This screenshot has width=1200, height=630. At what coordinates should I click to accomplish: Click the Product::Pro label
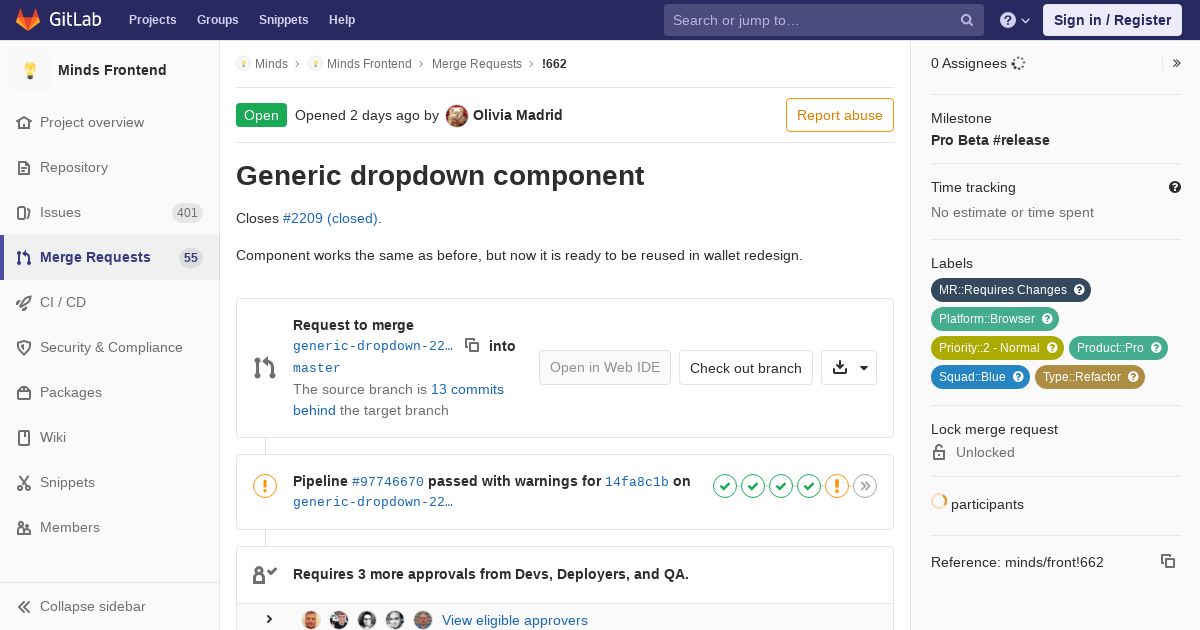1118,348
